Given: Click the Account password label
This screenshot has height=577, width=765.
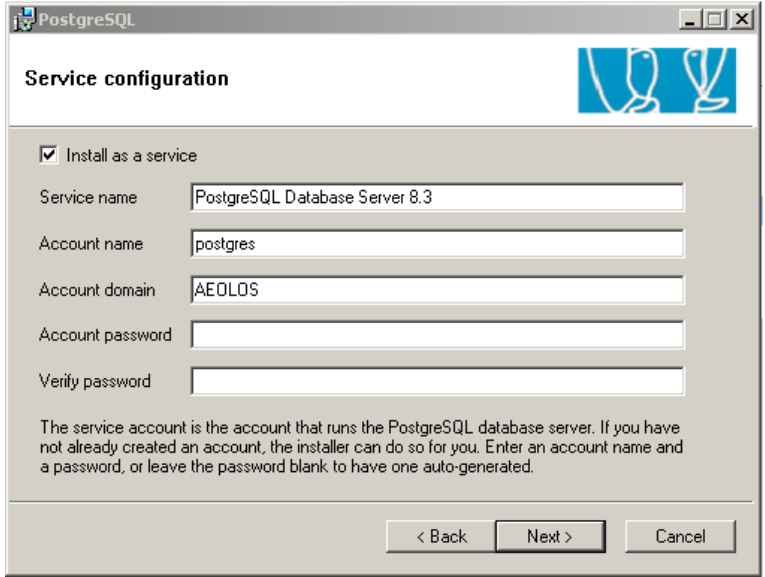Looking at the screenshot, I should pyautogui.click(x=105, y=335).
